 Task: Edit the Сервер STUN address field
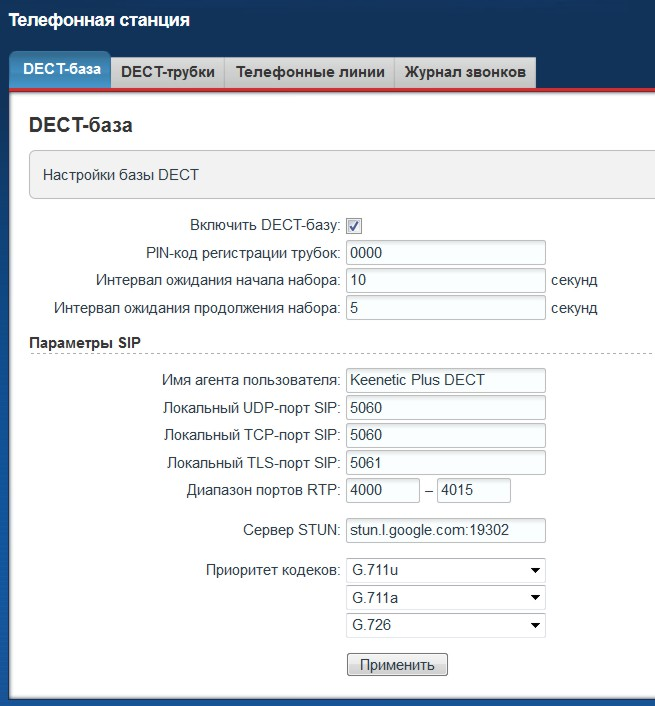(x=445, y=530)
